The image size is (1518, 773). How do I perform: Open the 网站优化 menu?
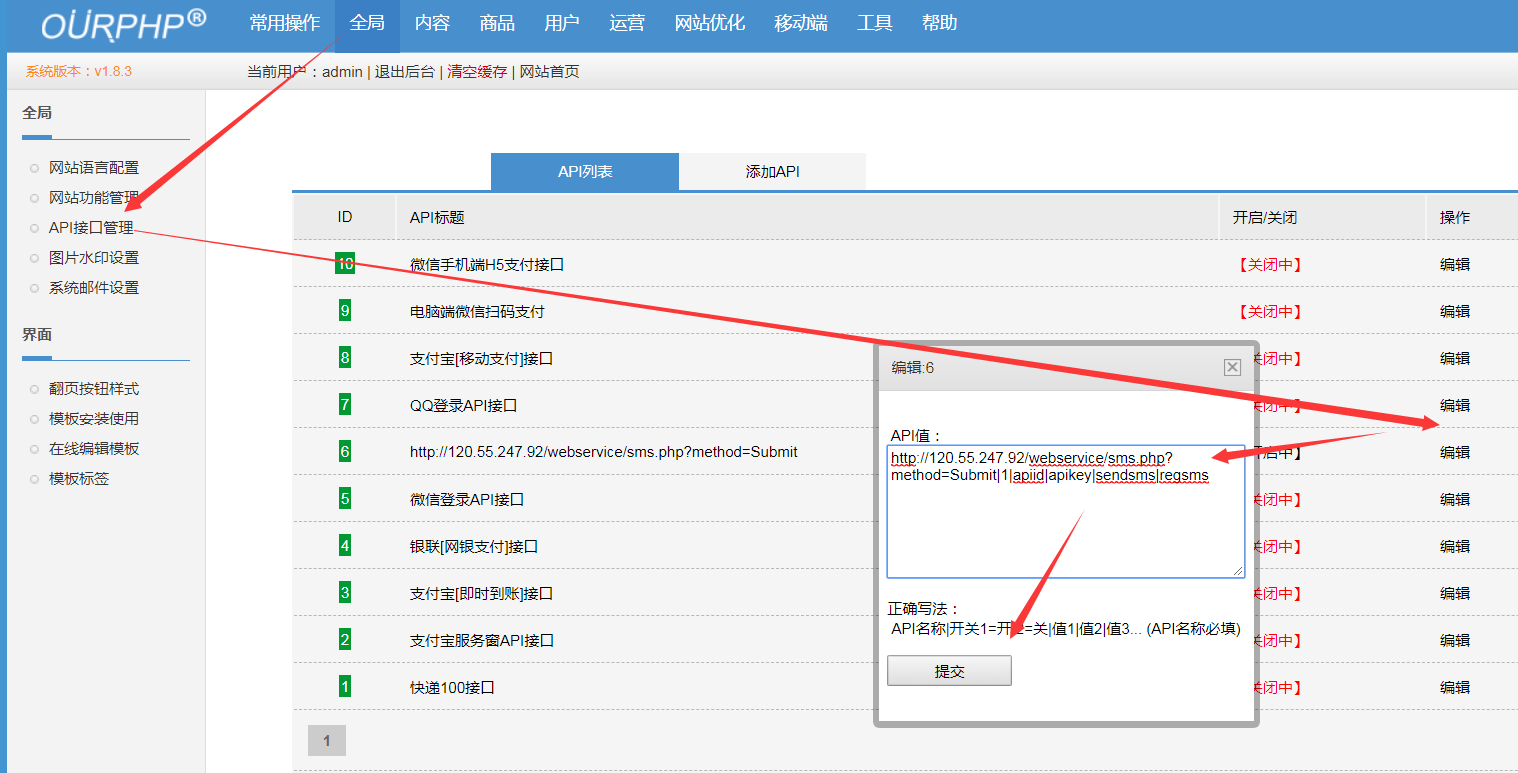(710, 23)
